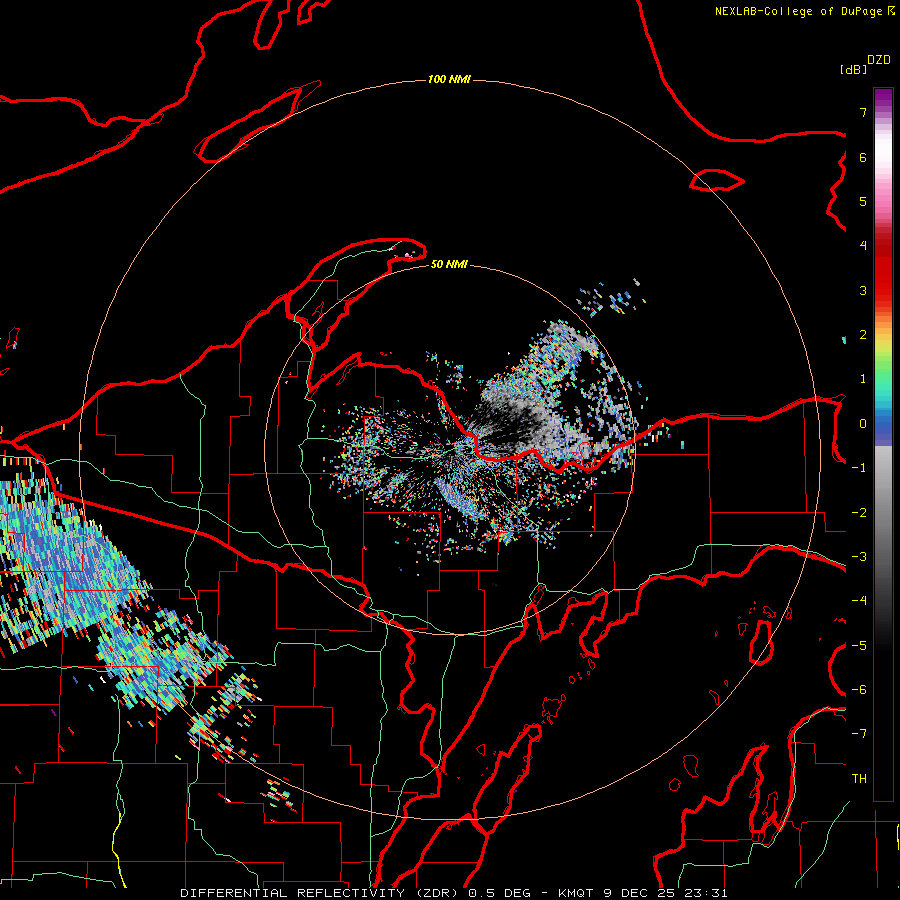Screen dimensions: 900x900
Task: Click the '100 NMI' range ring label
Action: click(449, 79)
